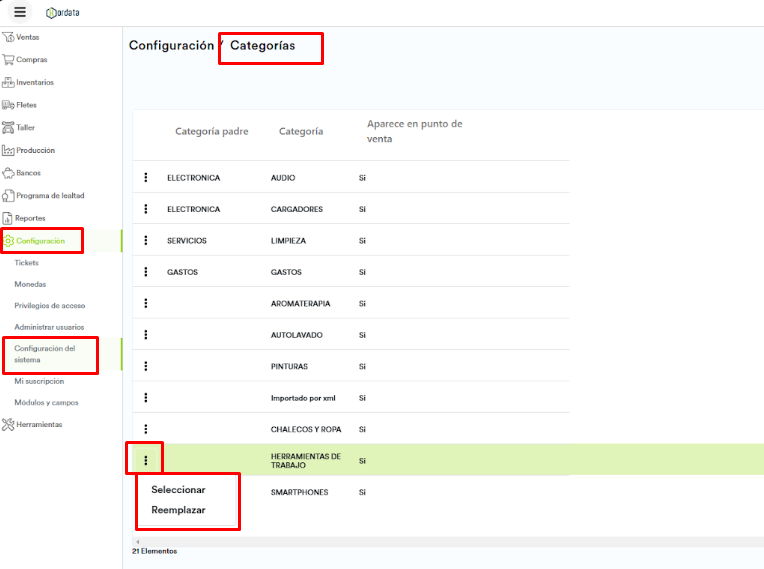Viewport: 764px width, 569px height.
Task: Open the Reportes sidebar section
Action: point(30,218)
